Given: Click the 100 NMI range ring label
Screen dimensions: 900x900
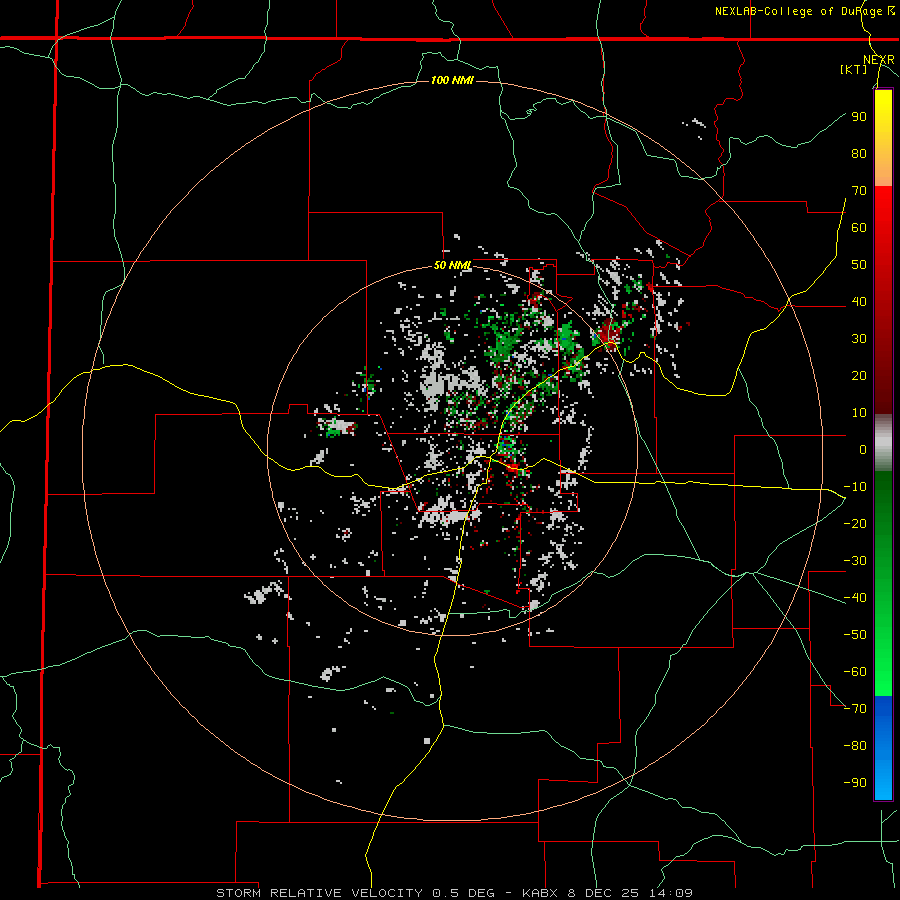Looking at the screenshot, I should pos(452,80).
